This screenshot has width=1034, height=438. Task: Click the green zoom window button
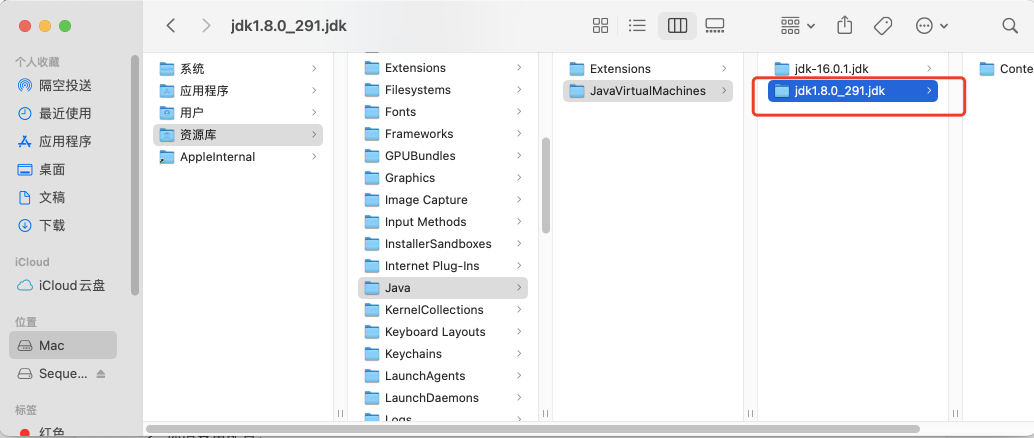tap(65, 26)
